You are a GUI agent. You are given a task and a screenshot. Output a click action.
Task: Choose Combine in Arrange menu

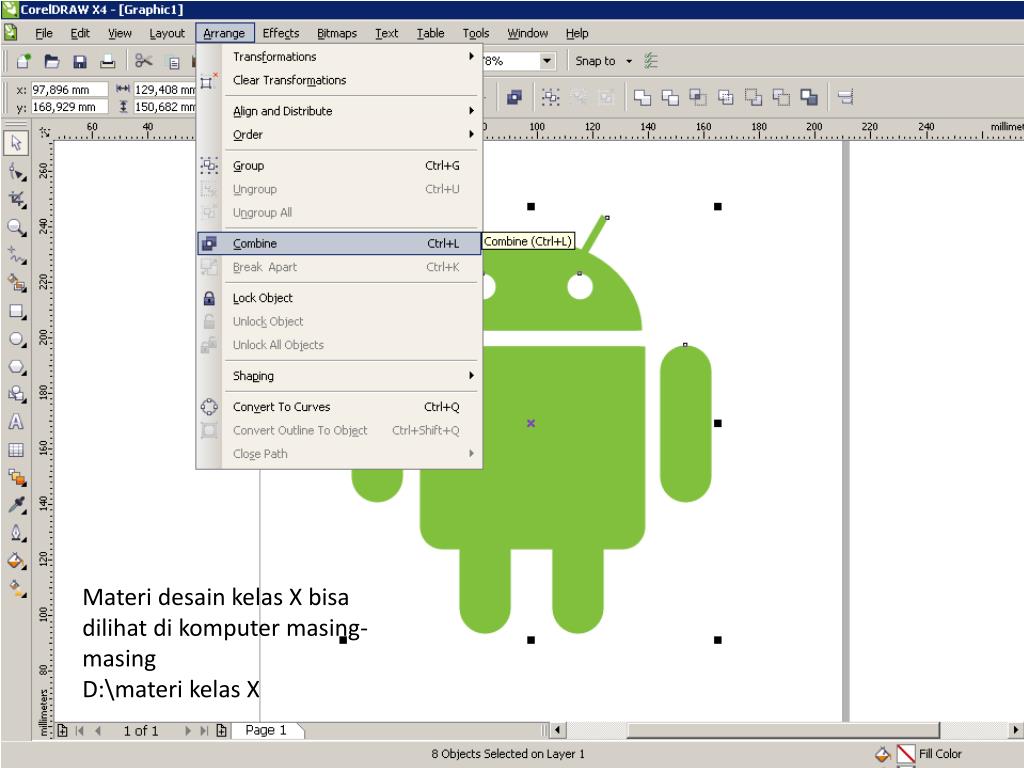pyautogui.click(x=339, y=243)
